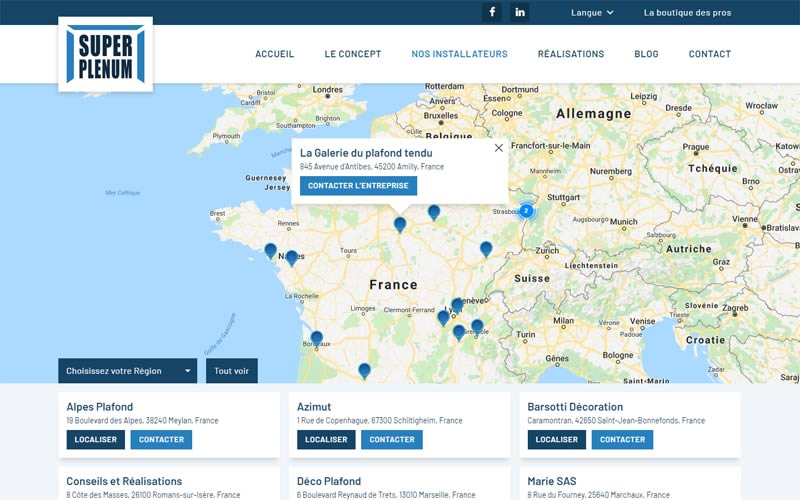Screen dimensions: 800x500
Task: Click the Tout voir button
Action: (232, 371)
